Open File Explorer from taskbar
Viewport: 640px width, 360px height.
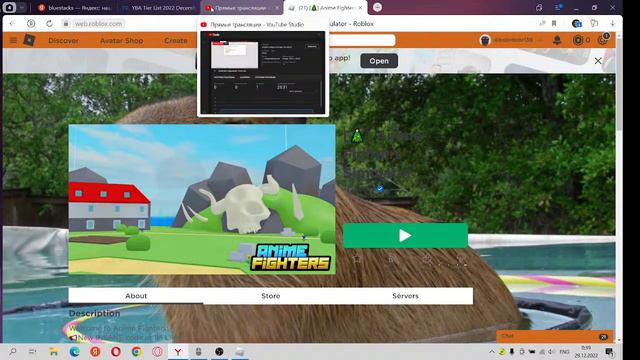53,351
